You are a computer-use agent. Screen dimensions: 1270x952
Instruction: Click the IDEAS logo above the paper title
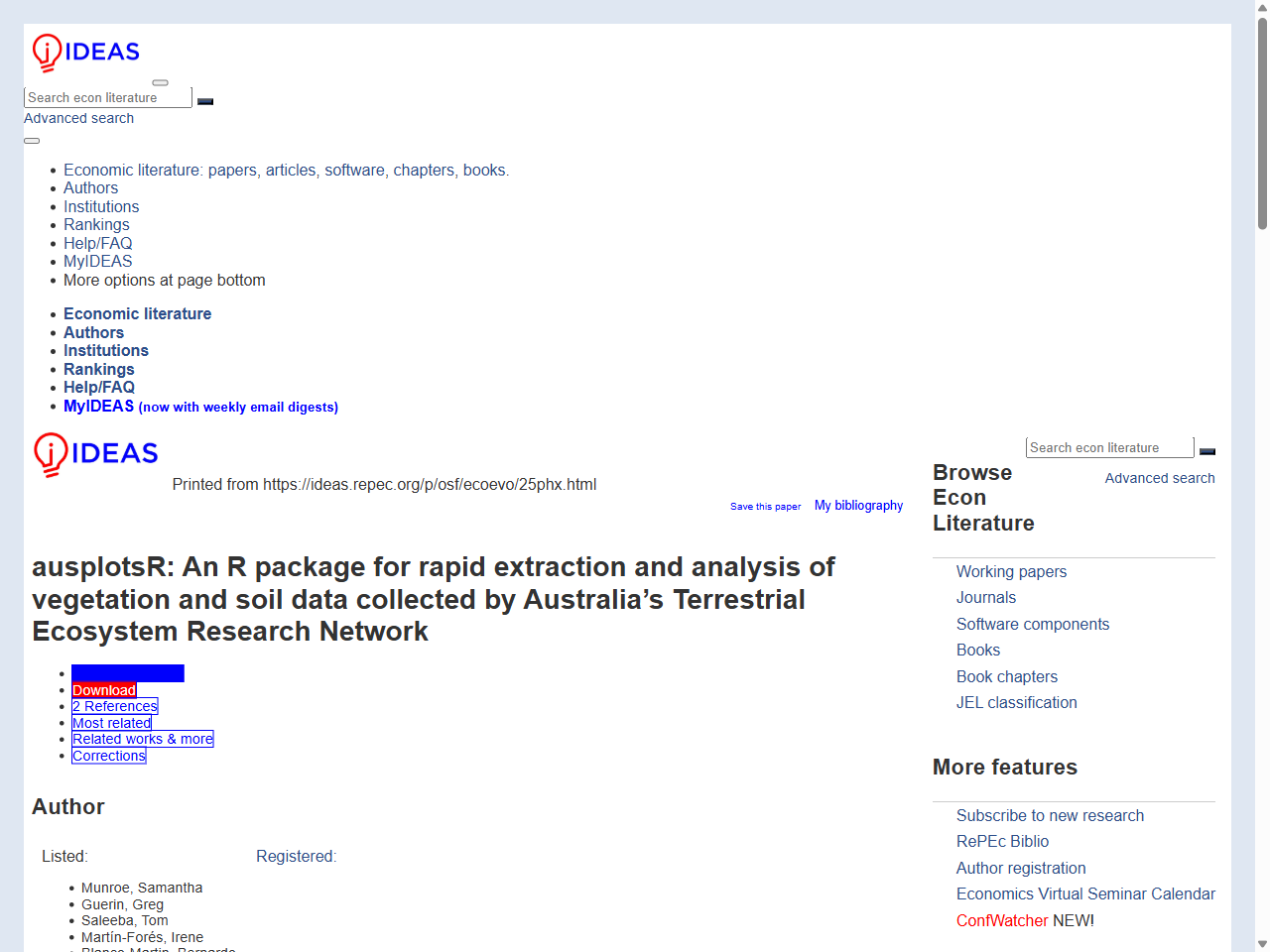94,454
